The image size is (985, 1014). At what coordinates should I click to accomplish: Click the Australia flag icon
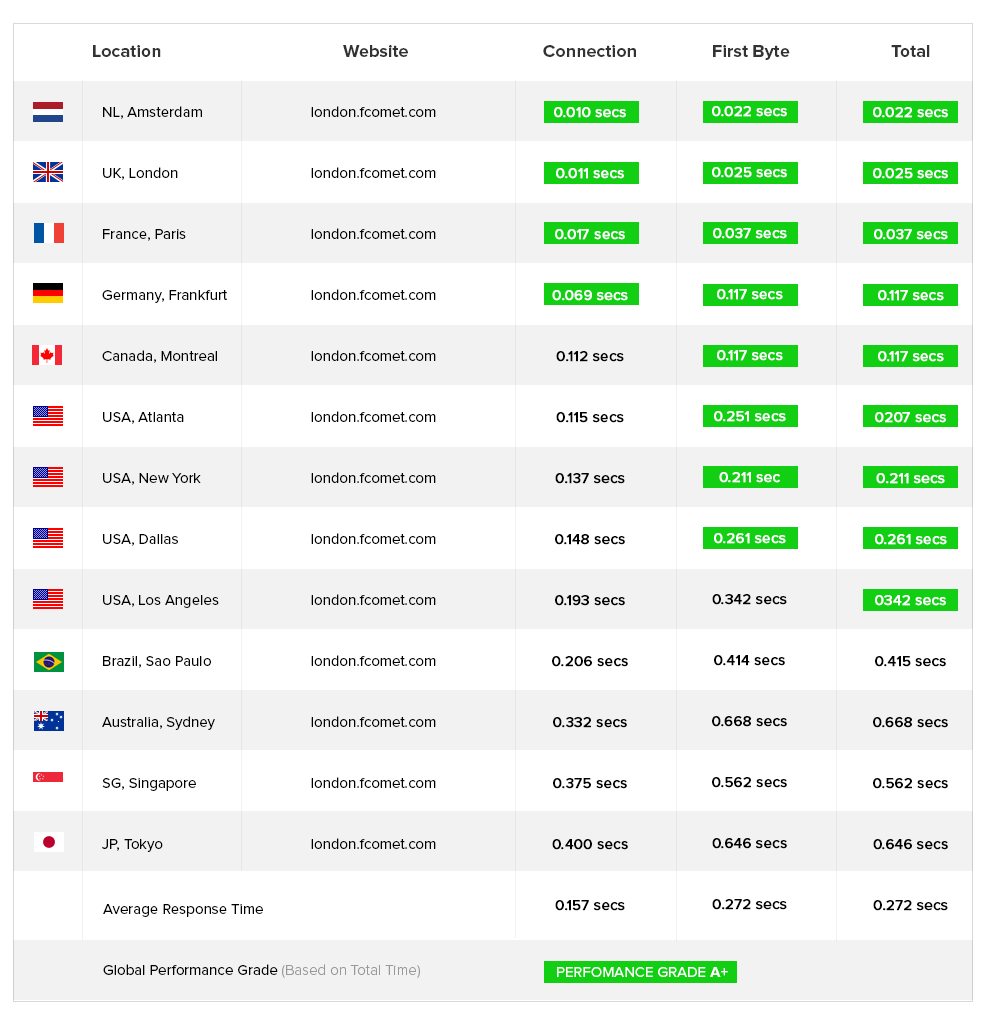click(x=49, y=721)
